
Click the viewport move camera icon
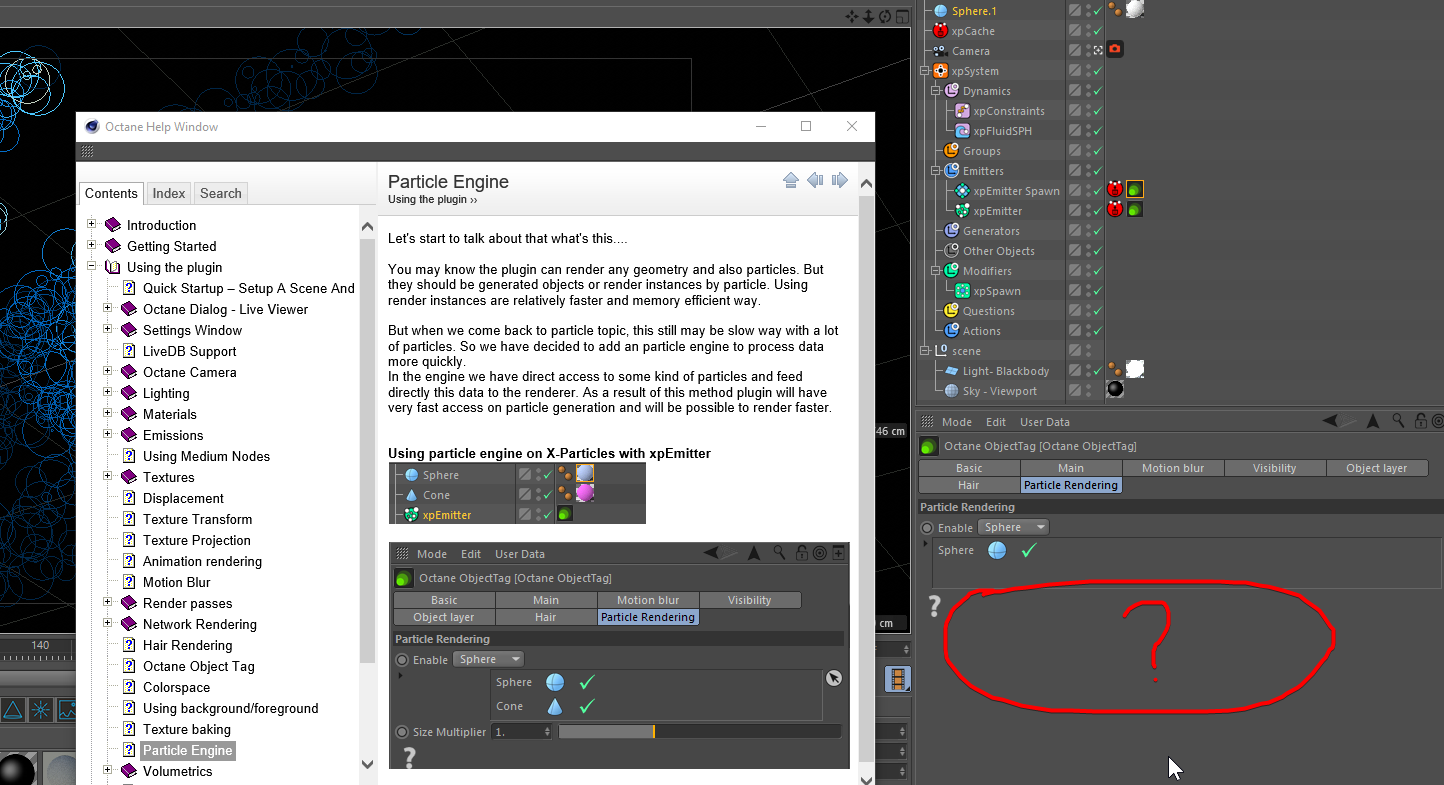pos(852,16)
